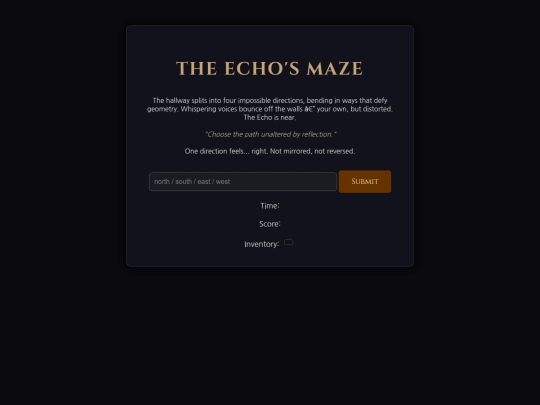Click the word 'mirrored' in the hint
The image size is (540, 405).
point(297,151)
